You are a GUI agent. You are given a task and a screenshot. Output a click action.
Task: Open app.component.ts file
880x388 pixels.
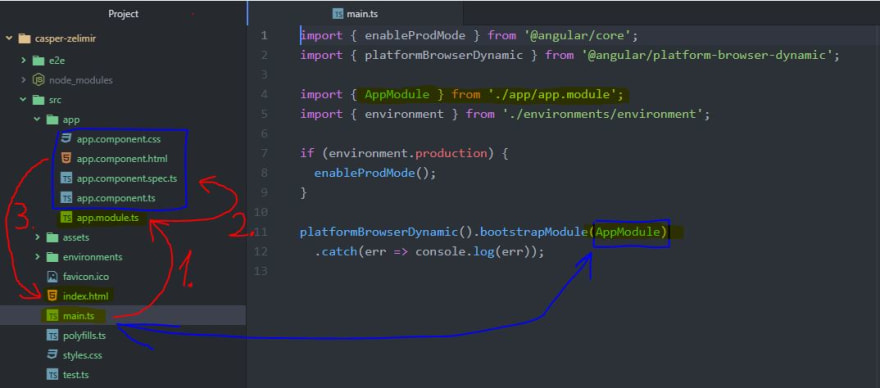(x=116, y=198)
